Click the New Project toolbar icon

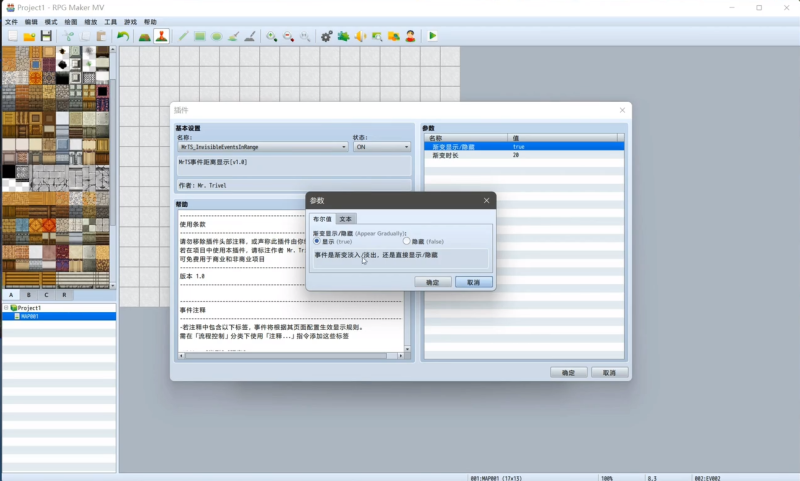pos(13,36)
